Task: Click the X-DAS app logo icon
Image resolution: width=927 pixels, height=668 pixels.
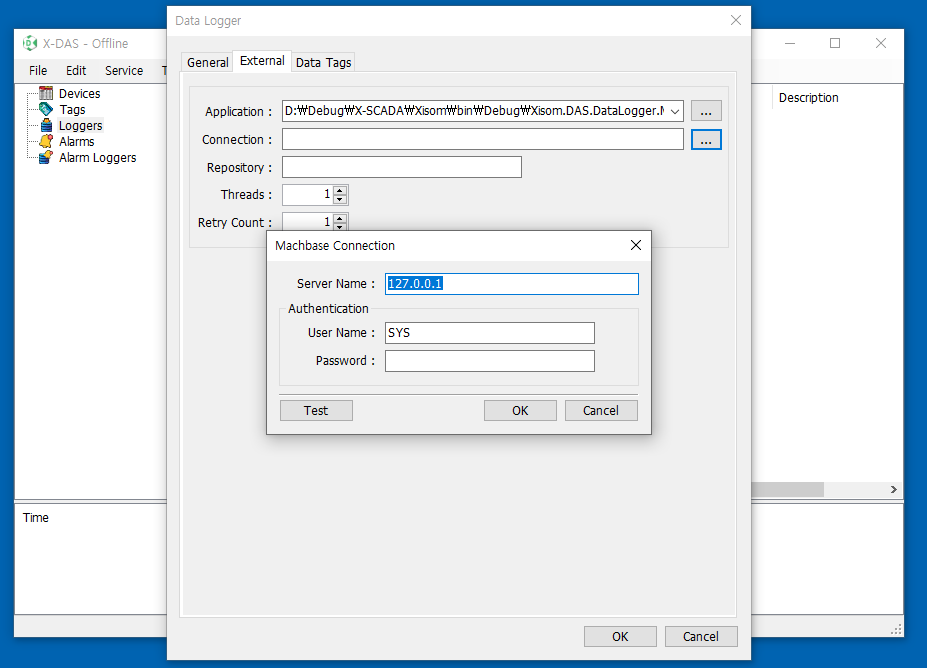Action: click(x=30, y=43)
